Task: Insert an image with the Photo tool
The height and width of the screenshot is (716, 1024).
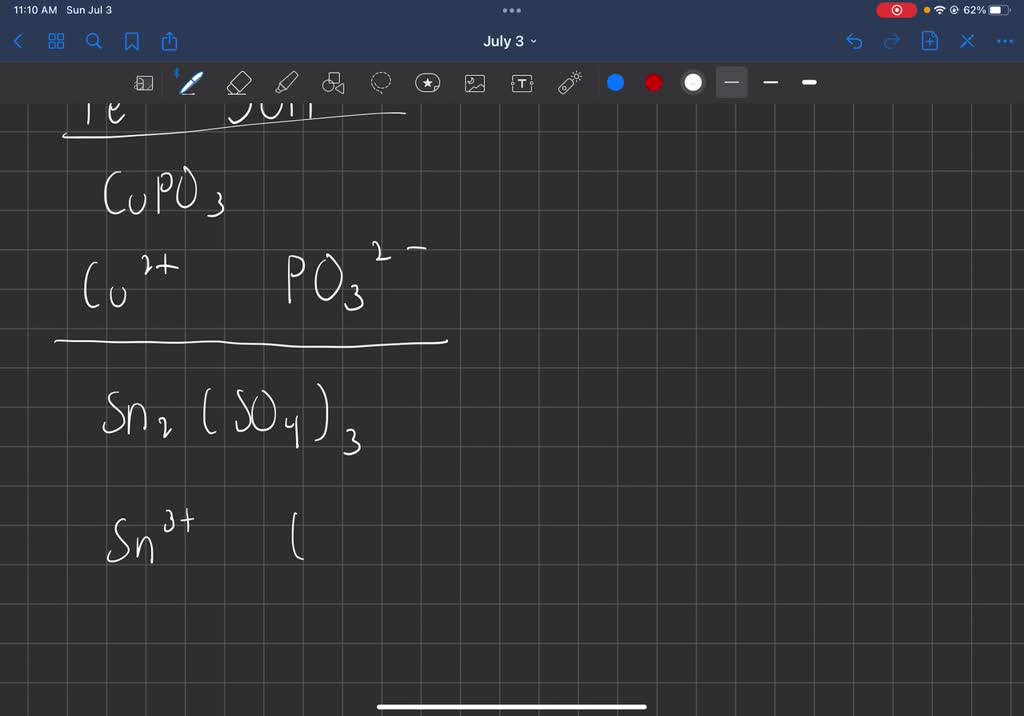Action: coord(474,83)
